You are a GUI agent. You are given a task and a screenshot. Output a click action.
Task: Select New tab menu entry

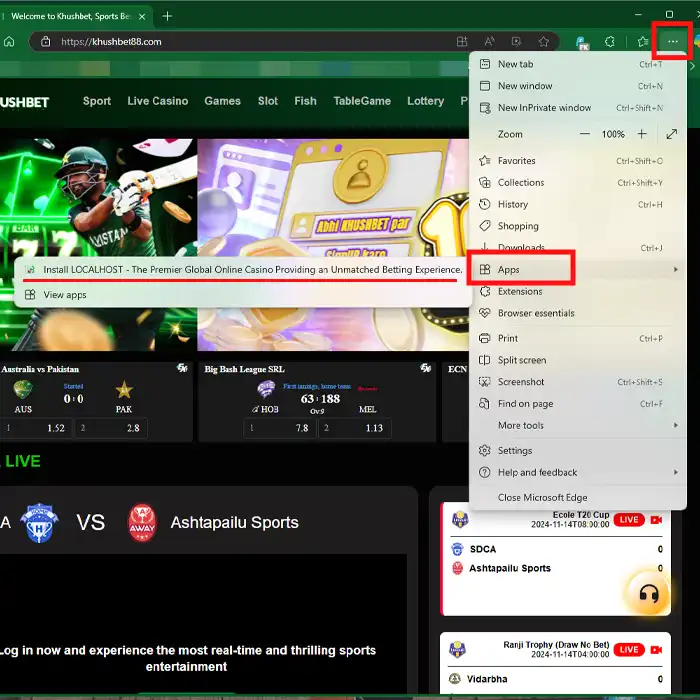click(577, 64)
